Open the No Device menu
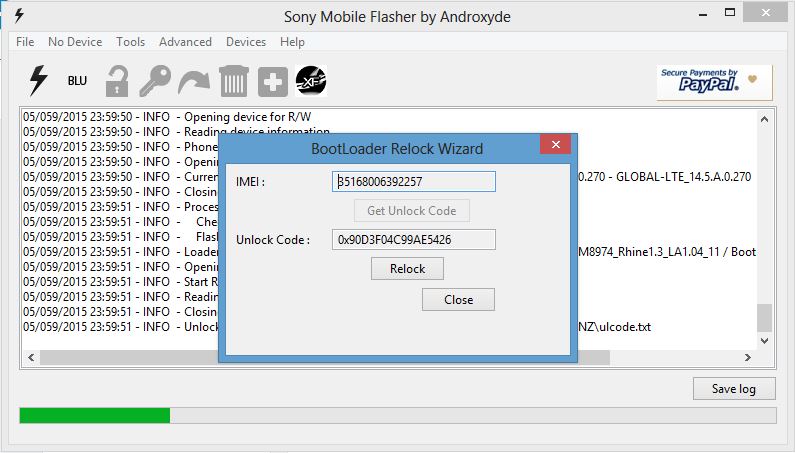Image resolution: width=795 pixels, height=453 pixels. 75,42
